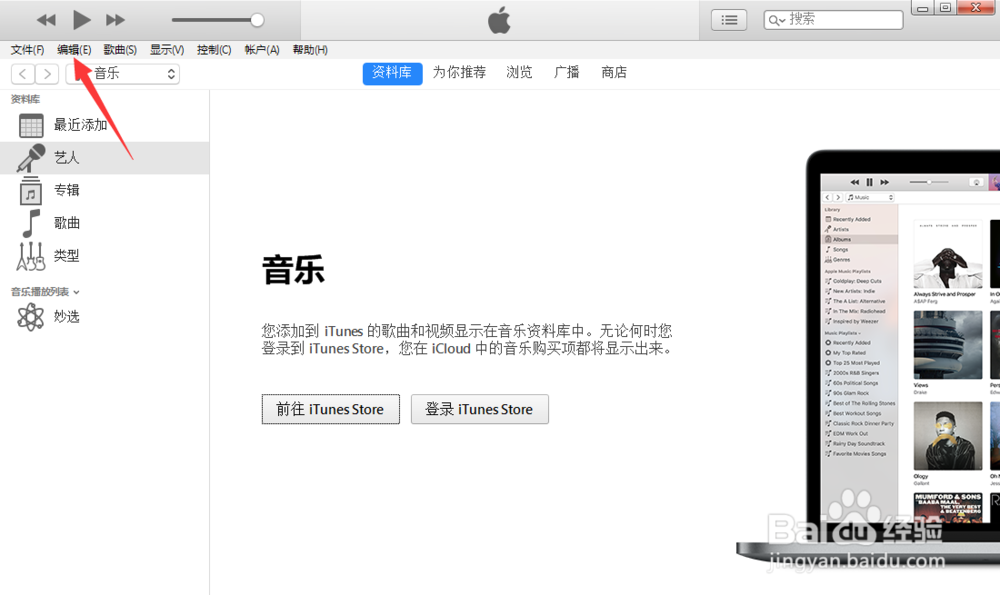Select 歌曲 in the sidebar
Viewport: 1000px width, 595px height.
pos(105,223)
